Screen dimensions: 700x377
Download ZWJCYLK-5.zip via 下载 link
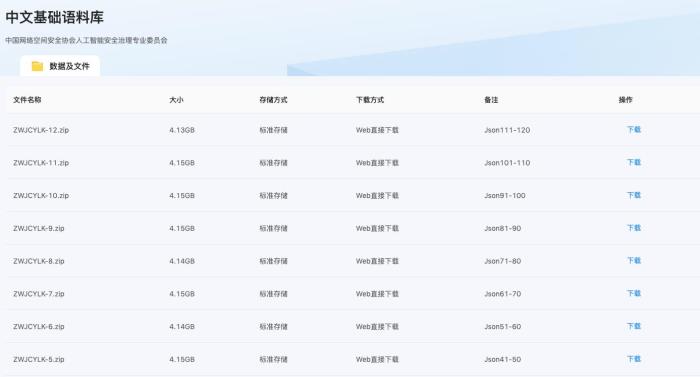coord(633,359)
